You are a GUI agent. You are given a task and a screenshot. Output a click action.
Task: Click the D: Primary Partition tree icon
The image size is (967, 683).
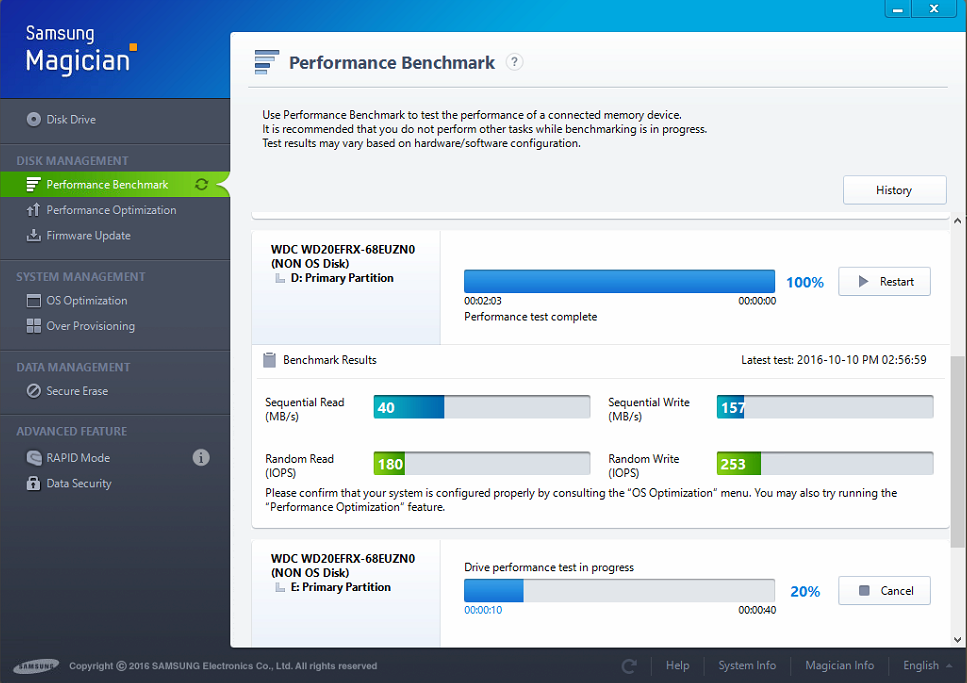pos(280,279)
